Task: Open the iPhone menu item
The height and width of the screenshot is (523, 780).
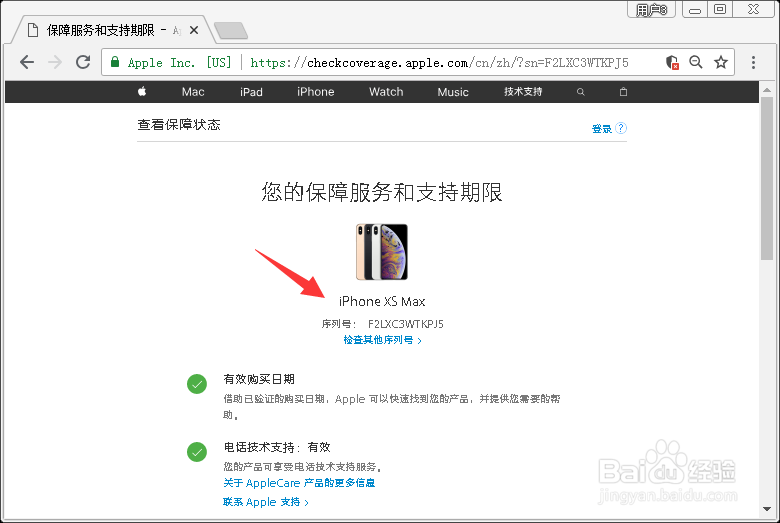Action: [x=315, y=92]
